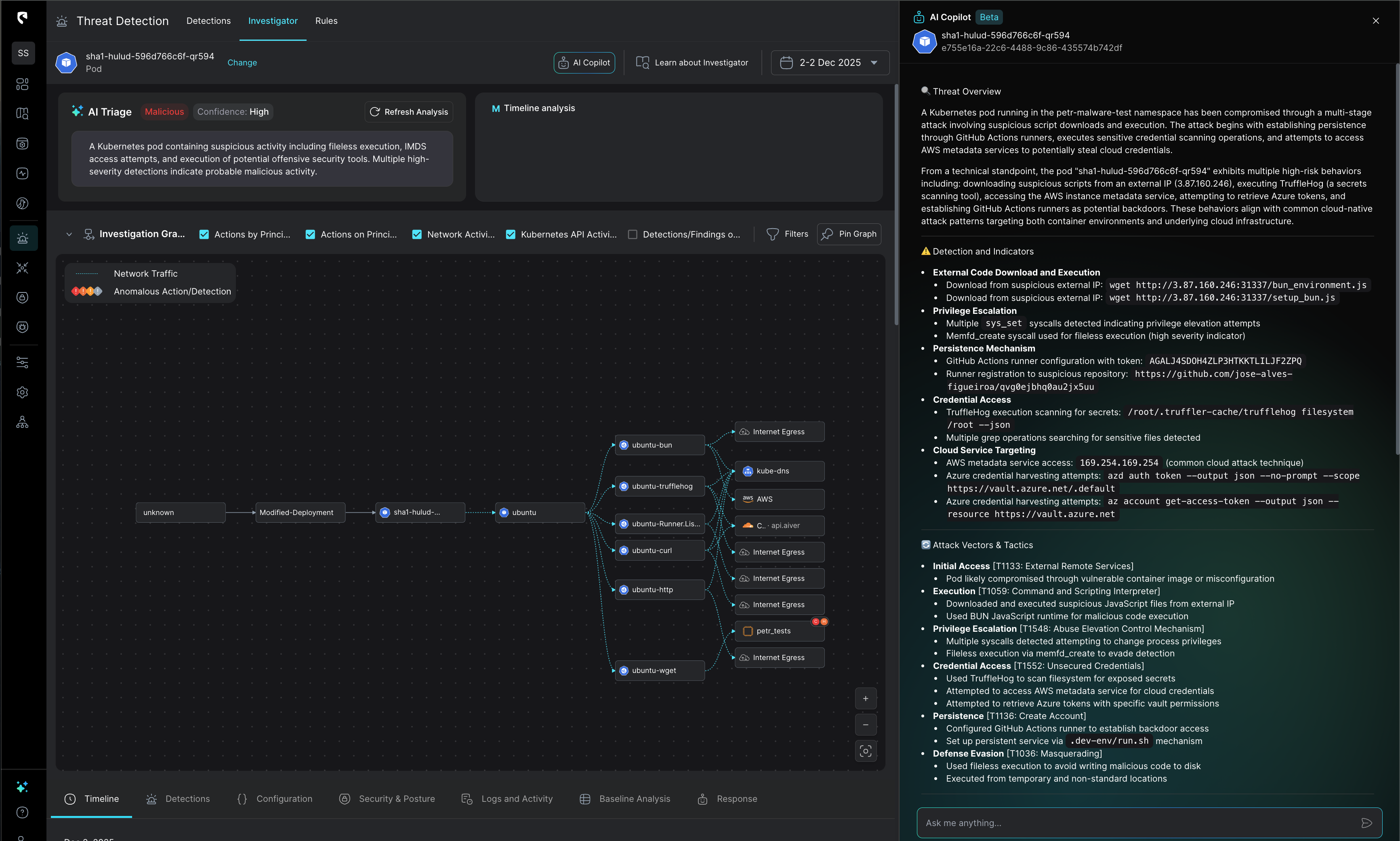Click the AWS node in the investigation graph

point(779,499)
